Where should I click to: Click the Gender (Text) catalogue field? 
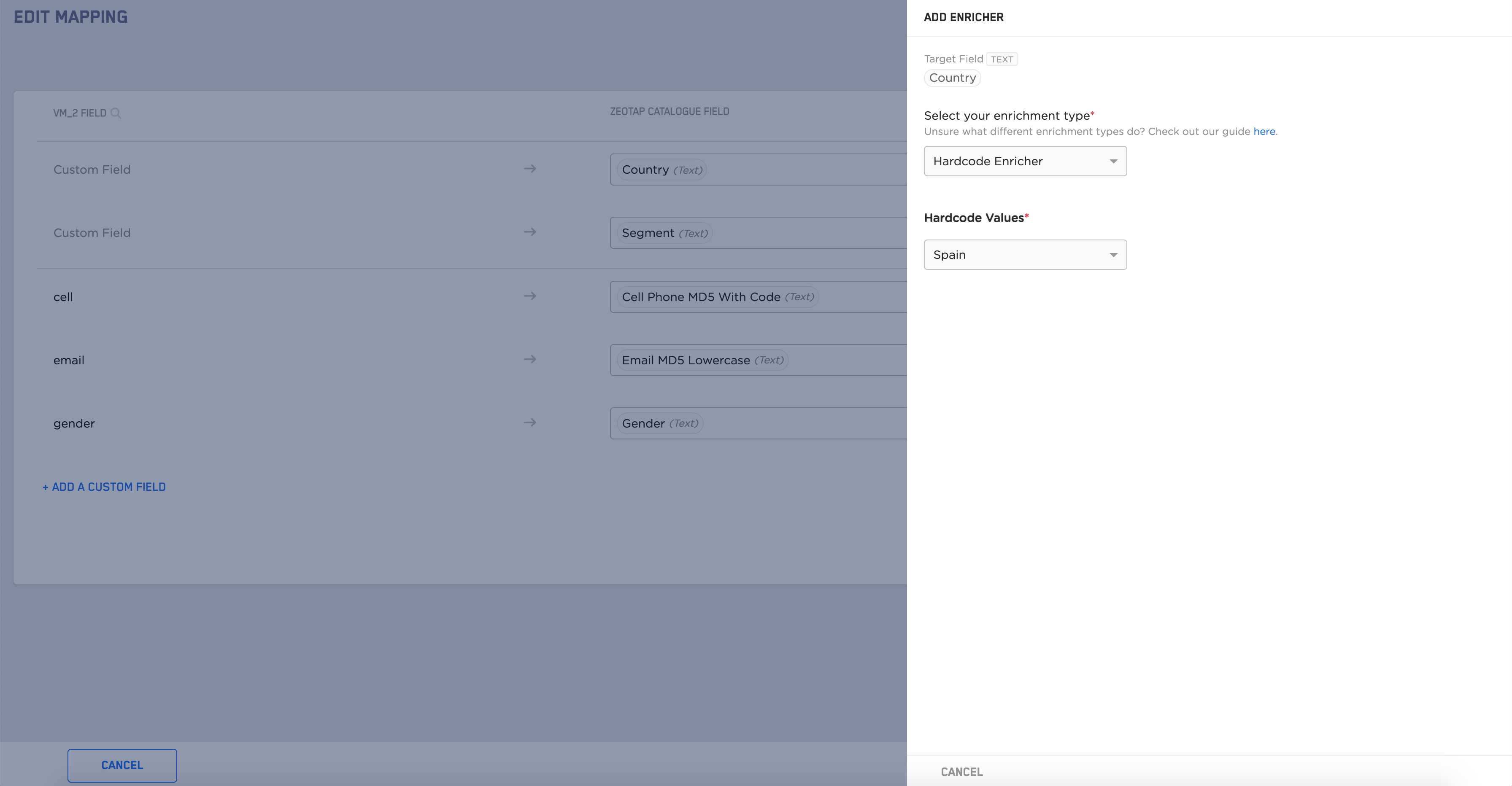pyautogui.click(x=659, y=423)
